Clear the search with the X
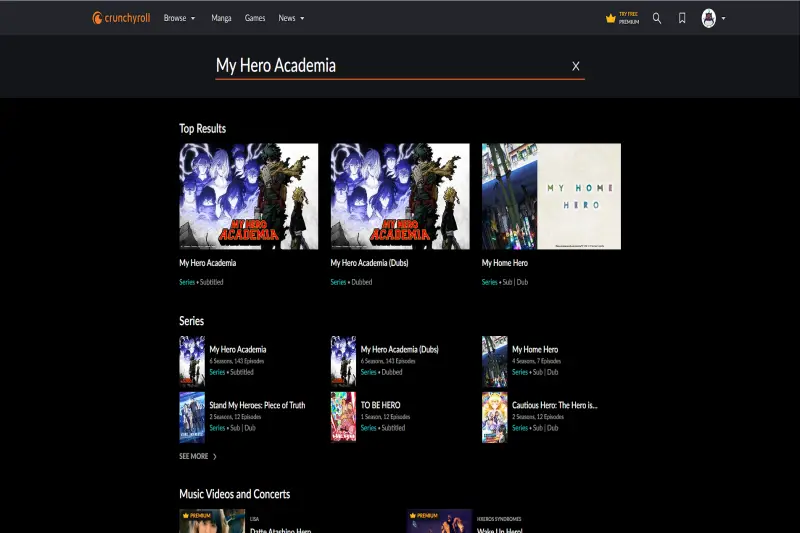800x533 pixels. click(x=576, y=66)
